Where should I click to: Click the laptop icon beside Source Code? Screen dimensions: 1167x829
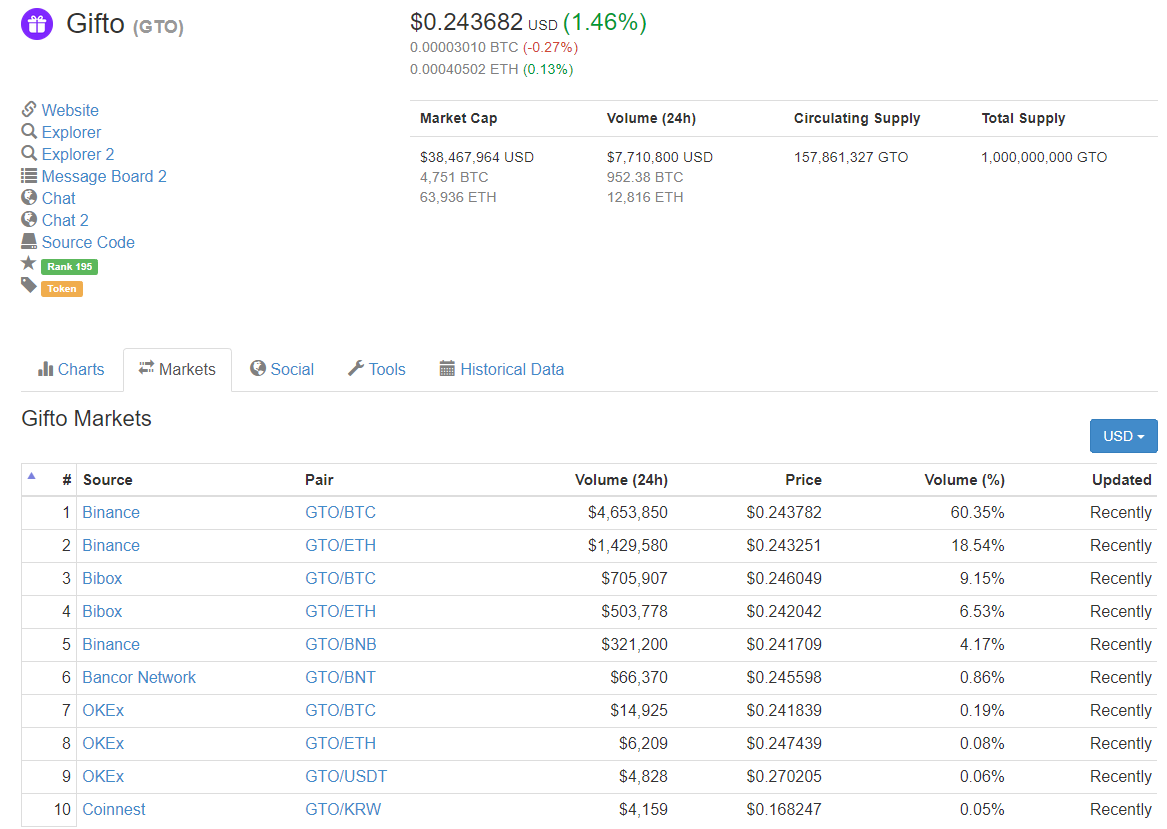pos(29,241)
